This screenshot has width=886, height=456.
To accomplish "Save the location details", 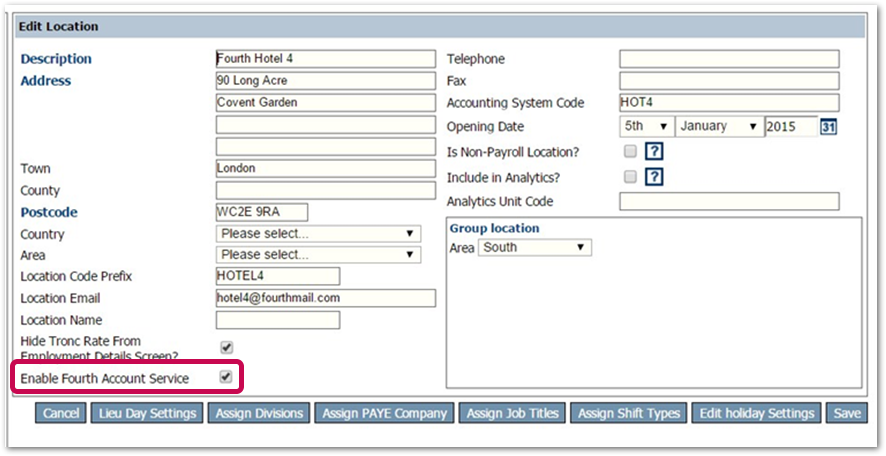I will click(x=846, y=413).
